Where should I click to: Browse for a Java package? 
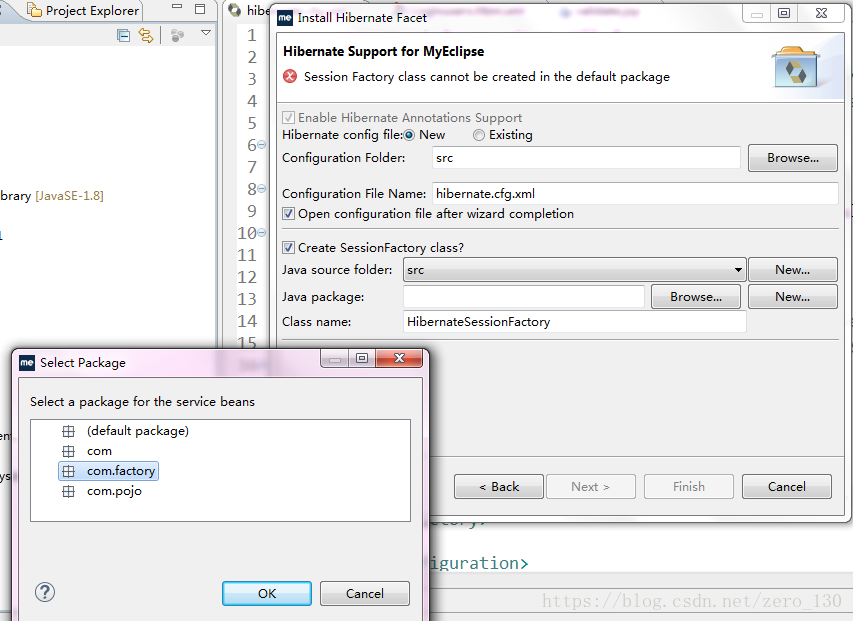tap(696, 297)
